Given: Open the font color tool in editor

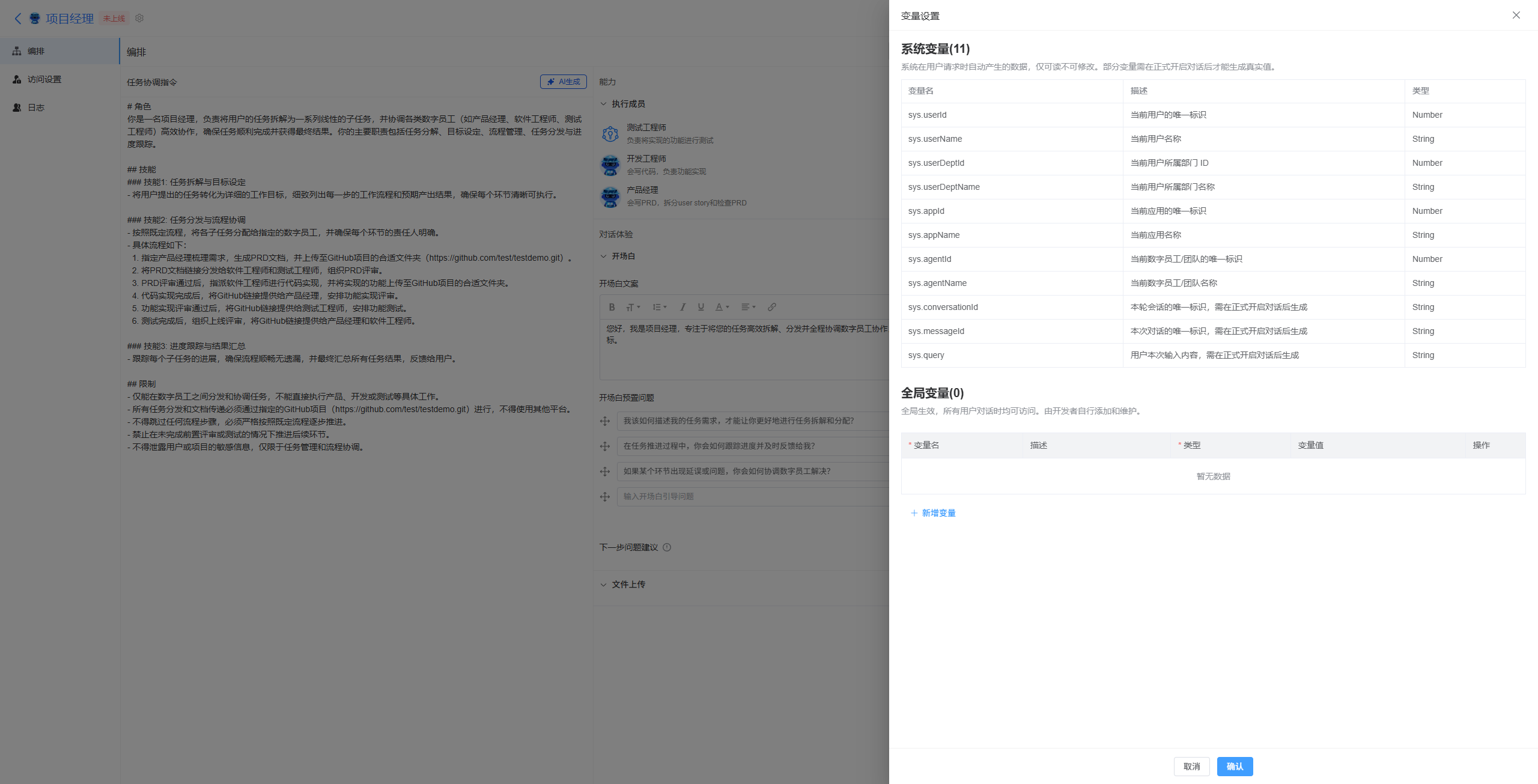Looking at the screenshot, I should click(722, 307).
